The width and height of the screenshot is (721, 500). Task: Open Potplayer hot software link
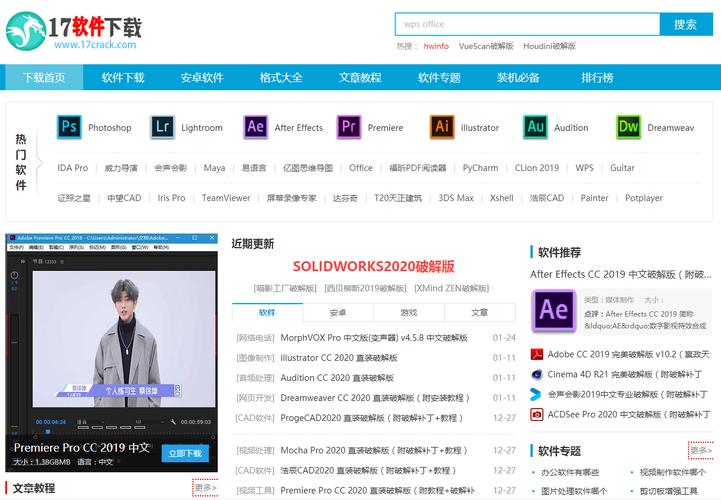tap(644, 198)
